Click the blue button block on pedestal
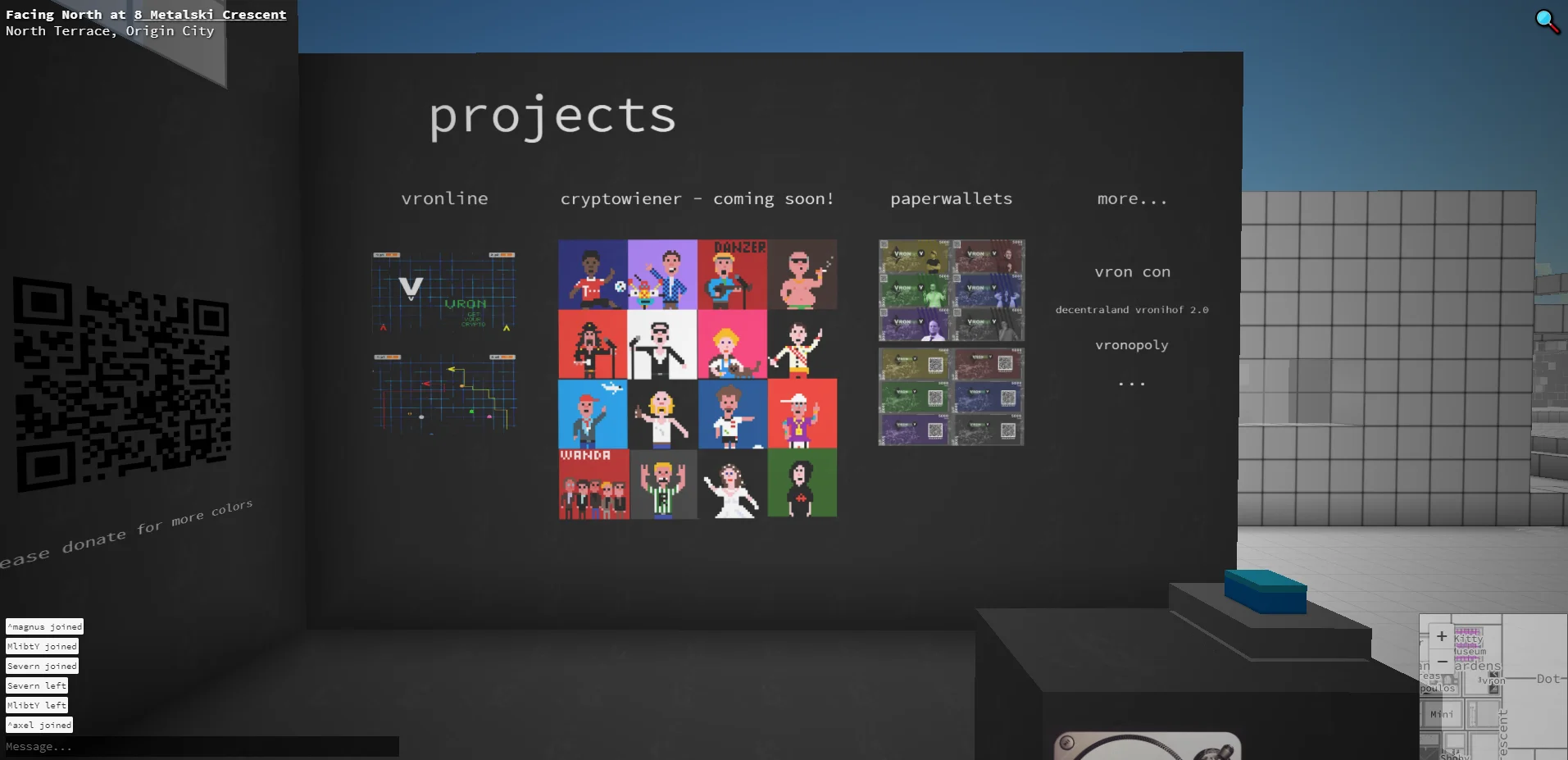 1265,592
